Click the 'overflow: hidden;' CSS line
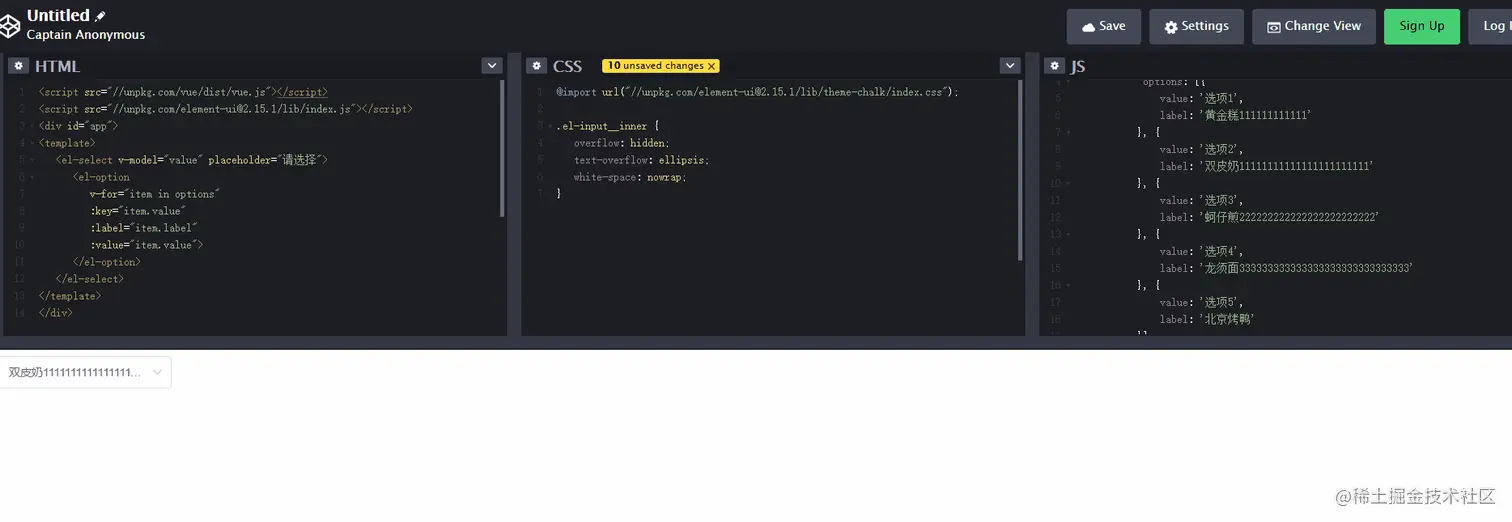The image size is (1512, 522). point(621,143)
